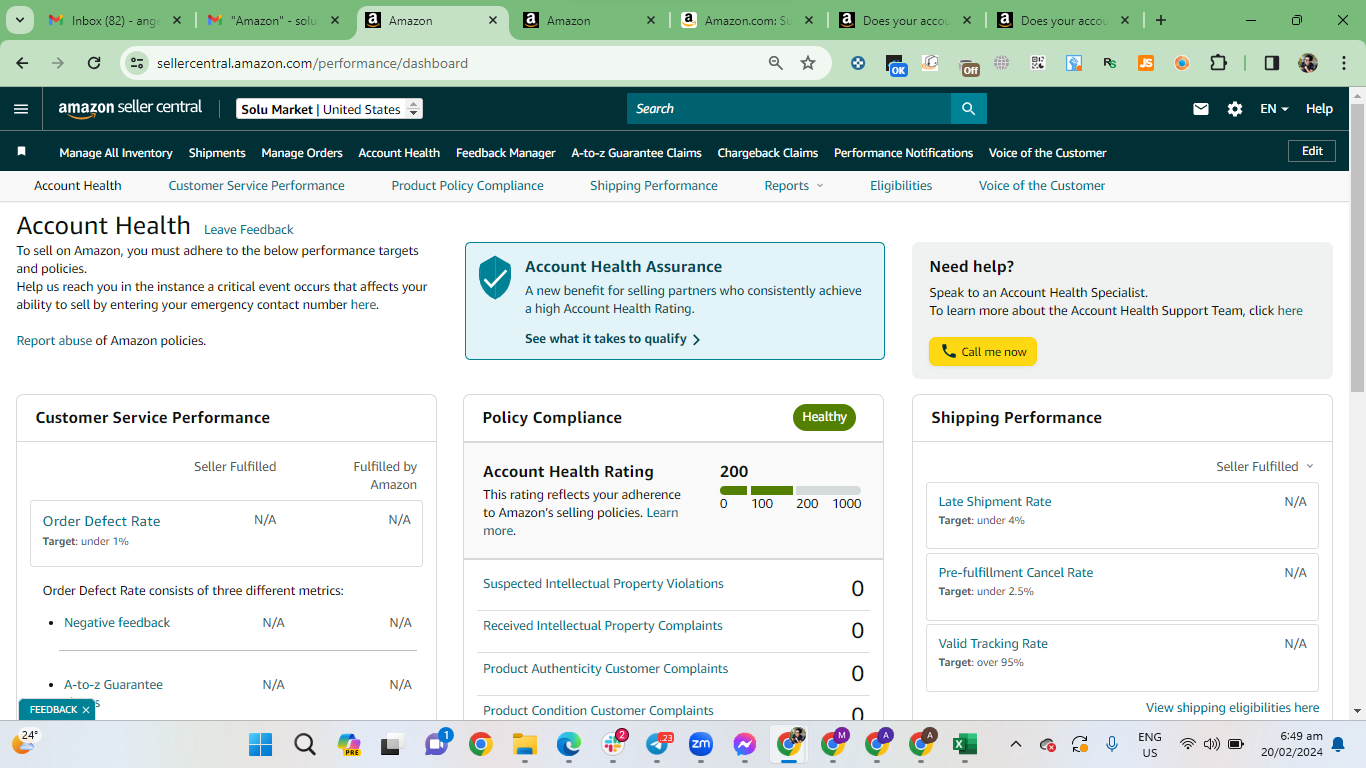The image size is (1366, 768).
Task: Click the Account Health Rating progress bar
Action: [790, 490]
